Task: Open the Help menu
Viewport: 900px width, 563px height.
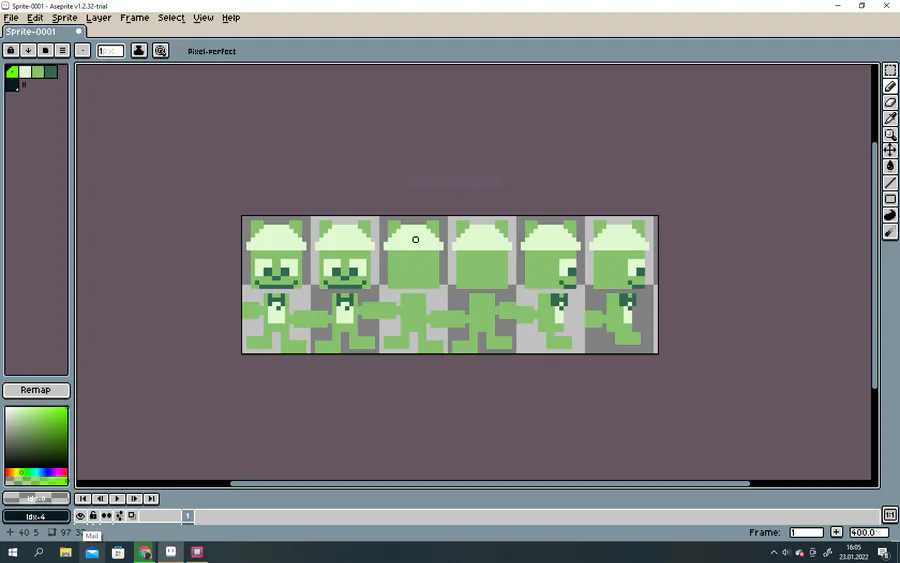Action: click(231, 18)
